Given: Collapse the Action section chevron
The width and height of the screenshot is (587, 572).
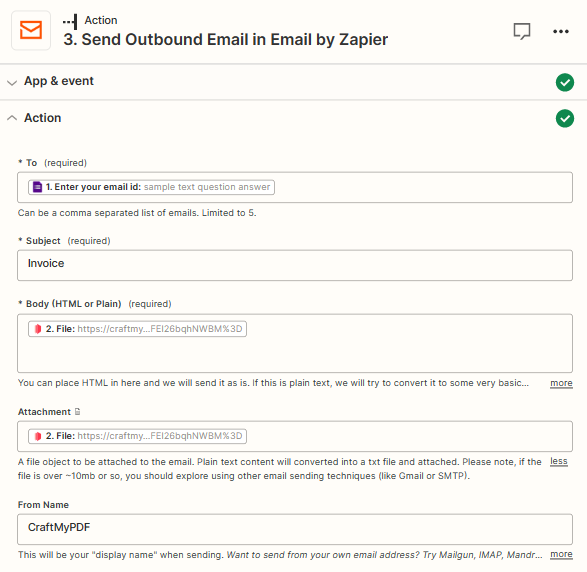Looking at the screenshot, I should (12, 118).
